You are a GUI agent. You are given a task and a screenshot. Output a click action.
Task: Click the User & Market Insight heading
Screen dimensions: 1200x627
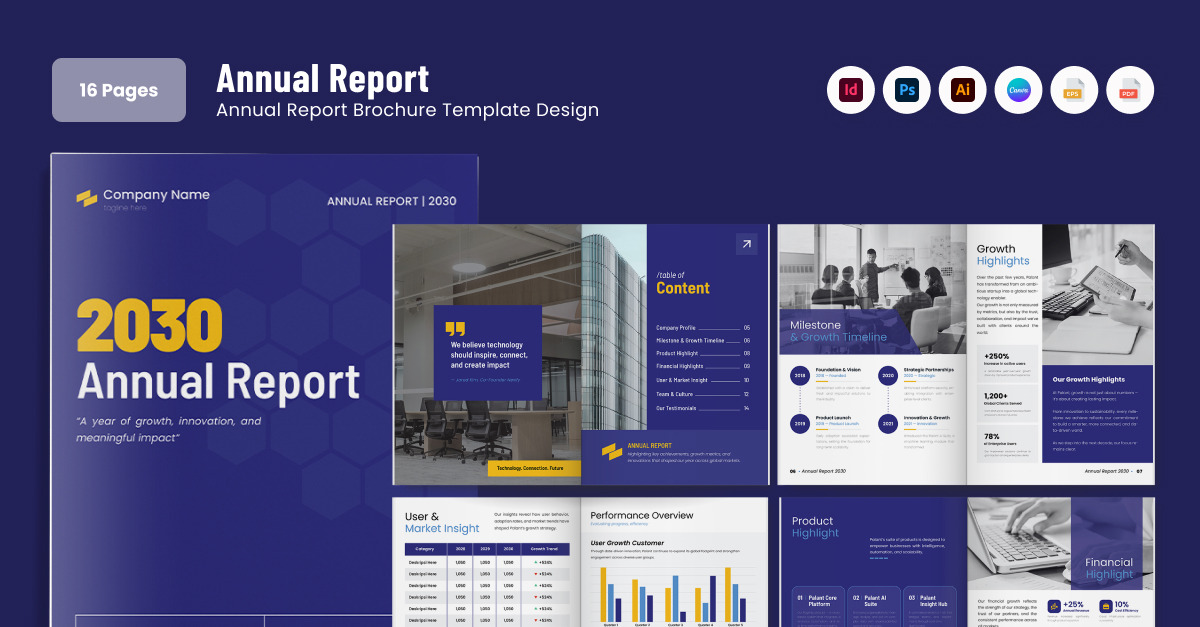(442, 522)
